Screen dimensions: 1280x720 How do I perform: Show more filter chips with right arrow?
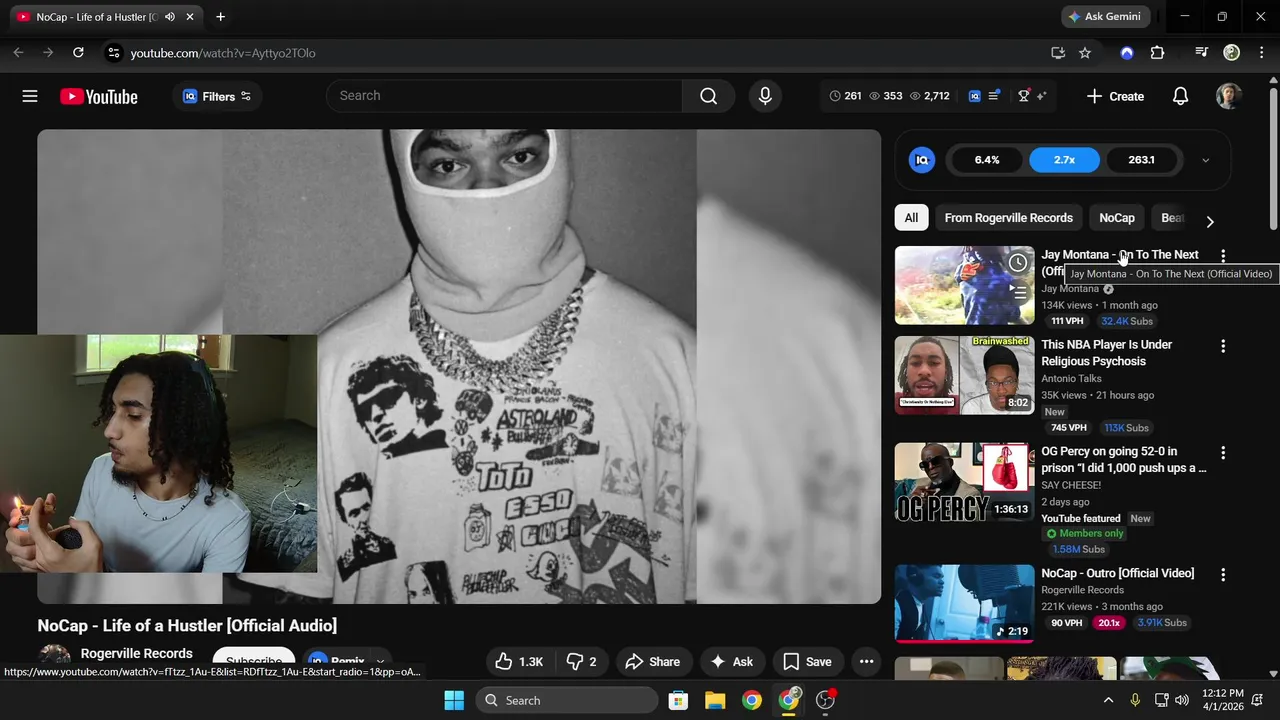coord(1210,221)
